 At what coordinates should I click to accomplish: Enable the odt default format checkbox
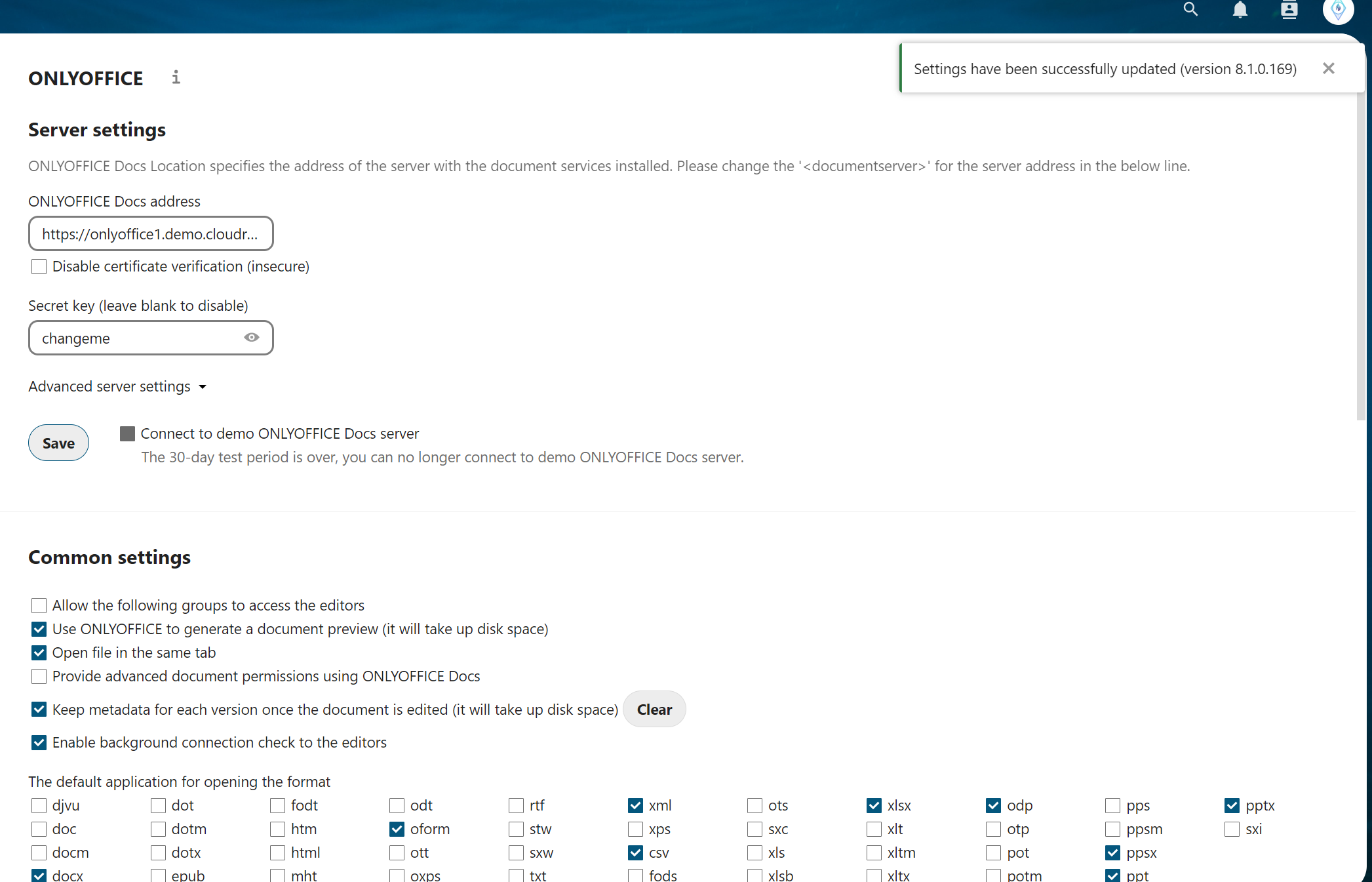point(397,806)
